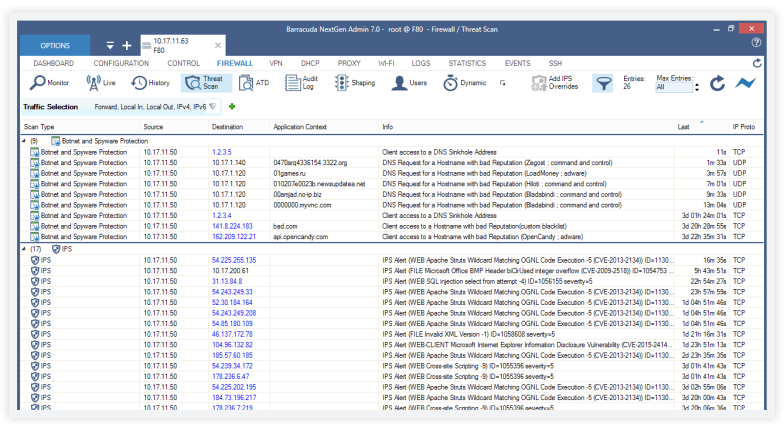Click the Max Entries stepper arrows
Screen dimensions: 784x424
(697, 87)
